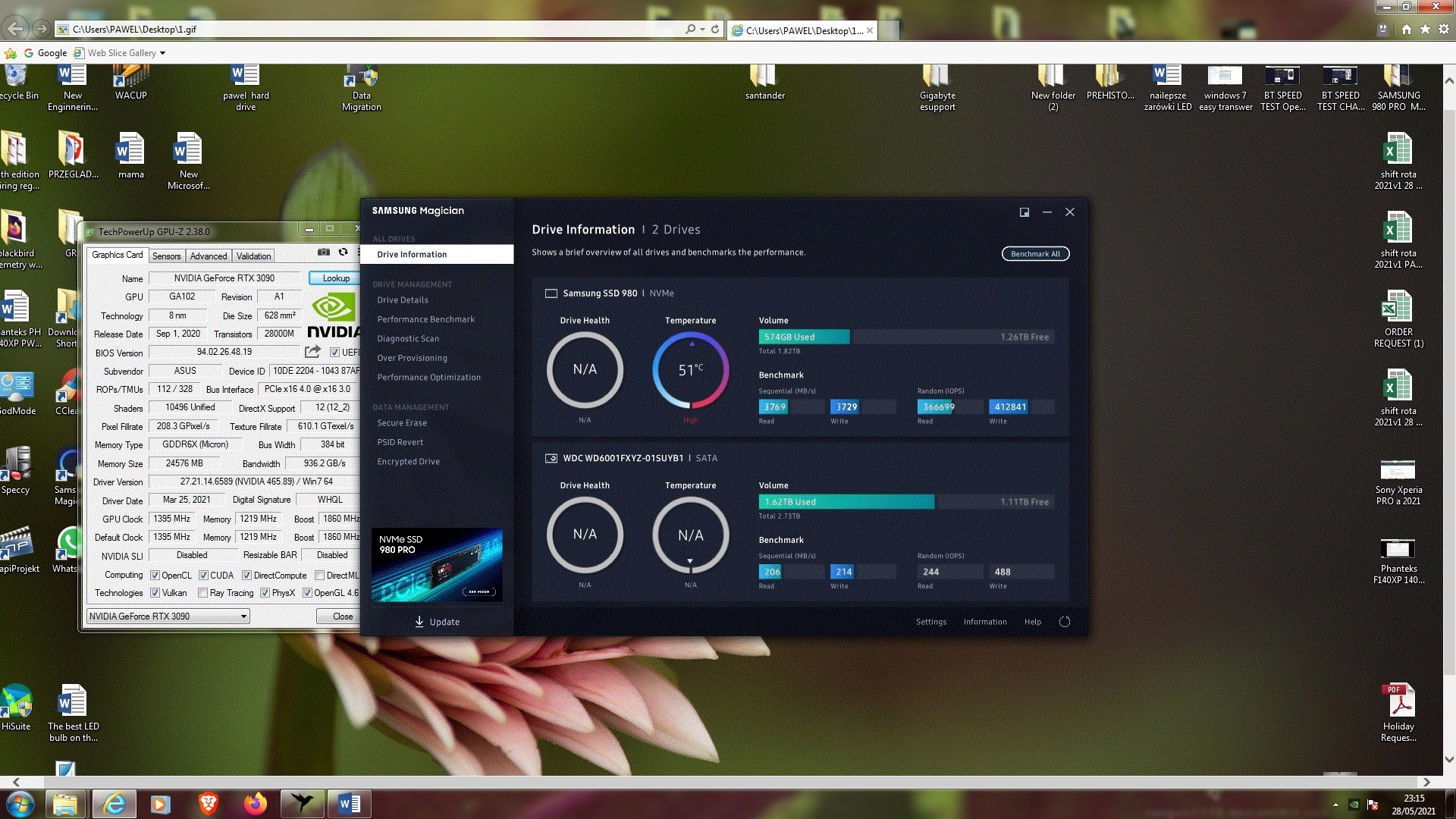
Task: Click the Magician refresh icon next to Help
Action: pyautogui.click(x=1065, y=622)
